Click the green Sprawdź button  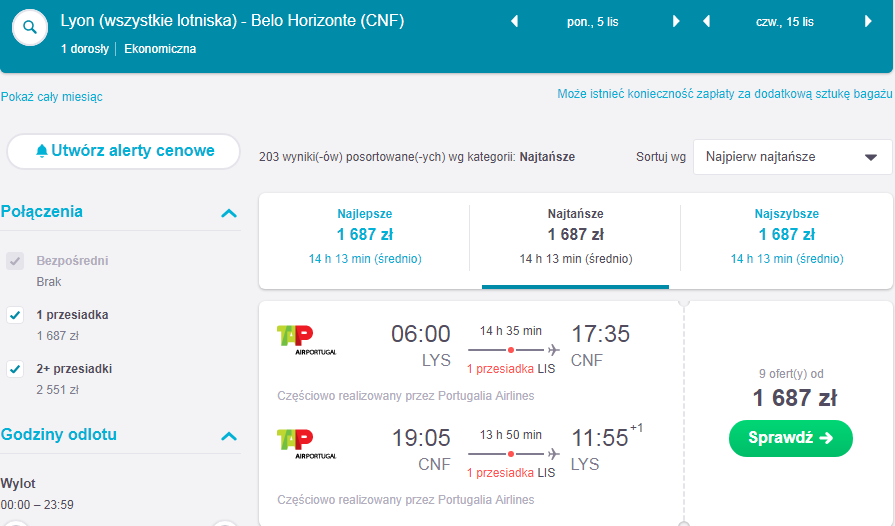[x=791, y=438]
